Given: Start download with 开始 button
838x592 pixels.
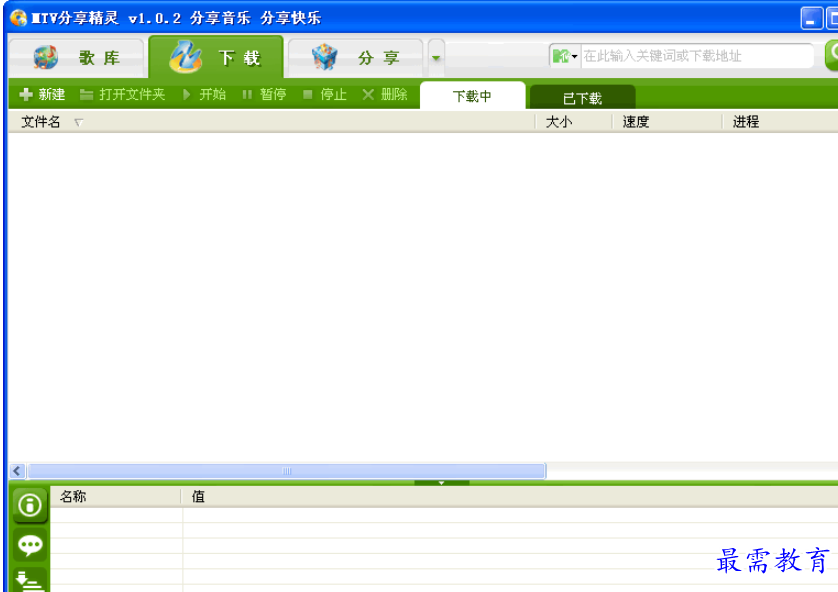Looking at the screenshot, I should pos(204,95).
